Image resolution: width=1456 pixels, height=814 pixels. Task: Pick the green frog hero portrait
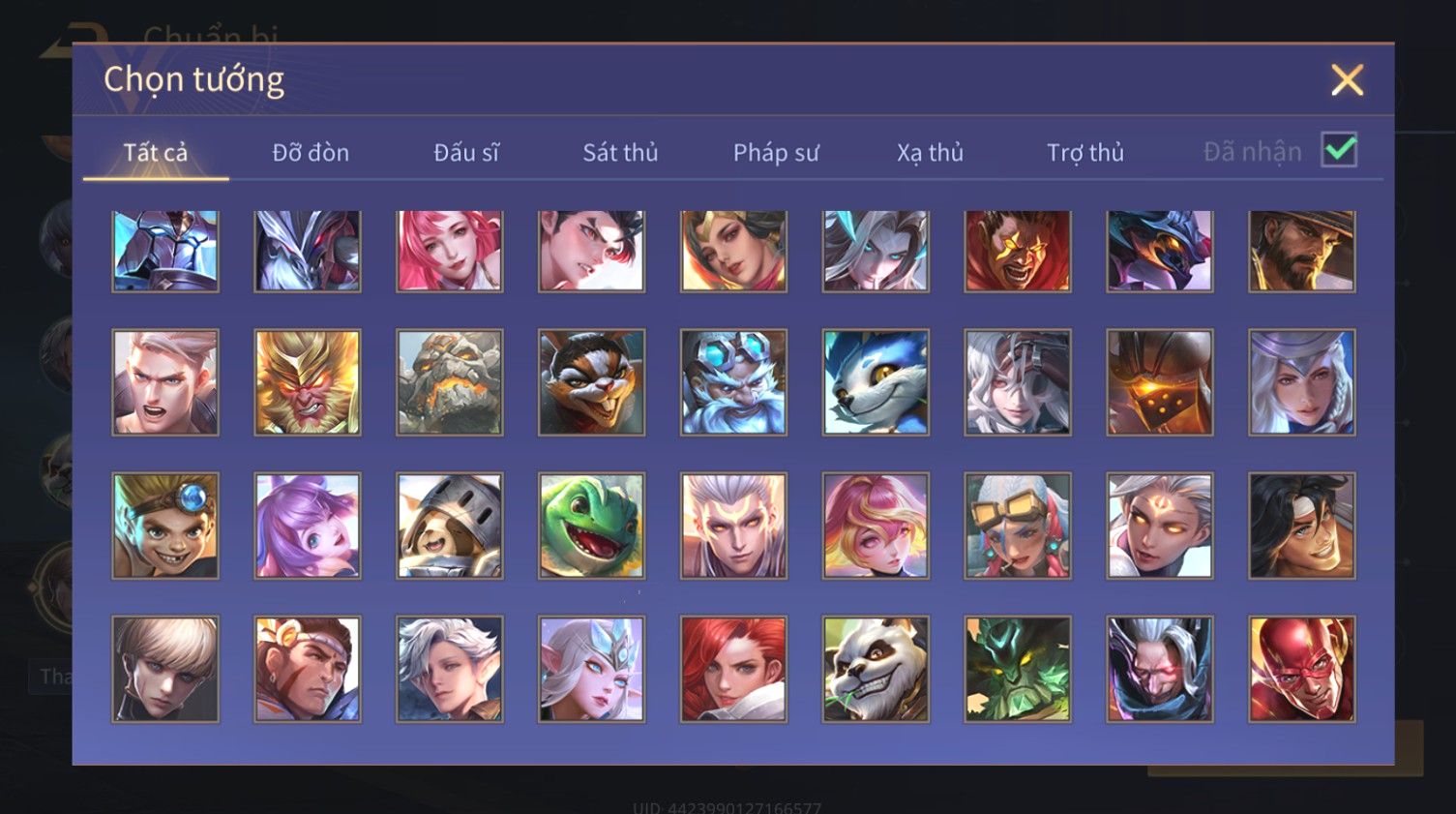point(591,526)
